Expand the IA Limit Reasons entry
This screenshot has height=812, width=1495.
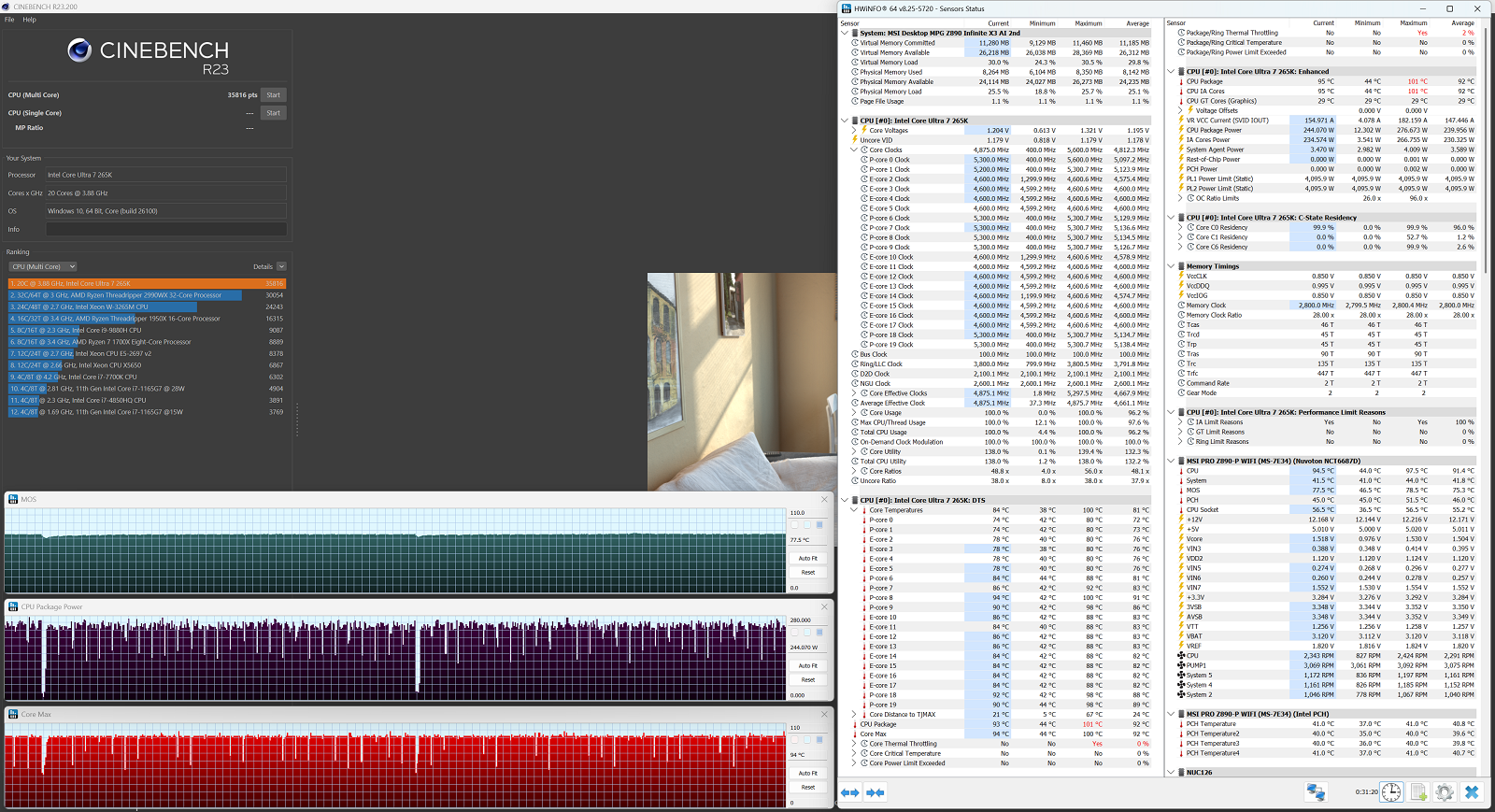(1180, 422)
